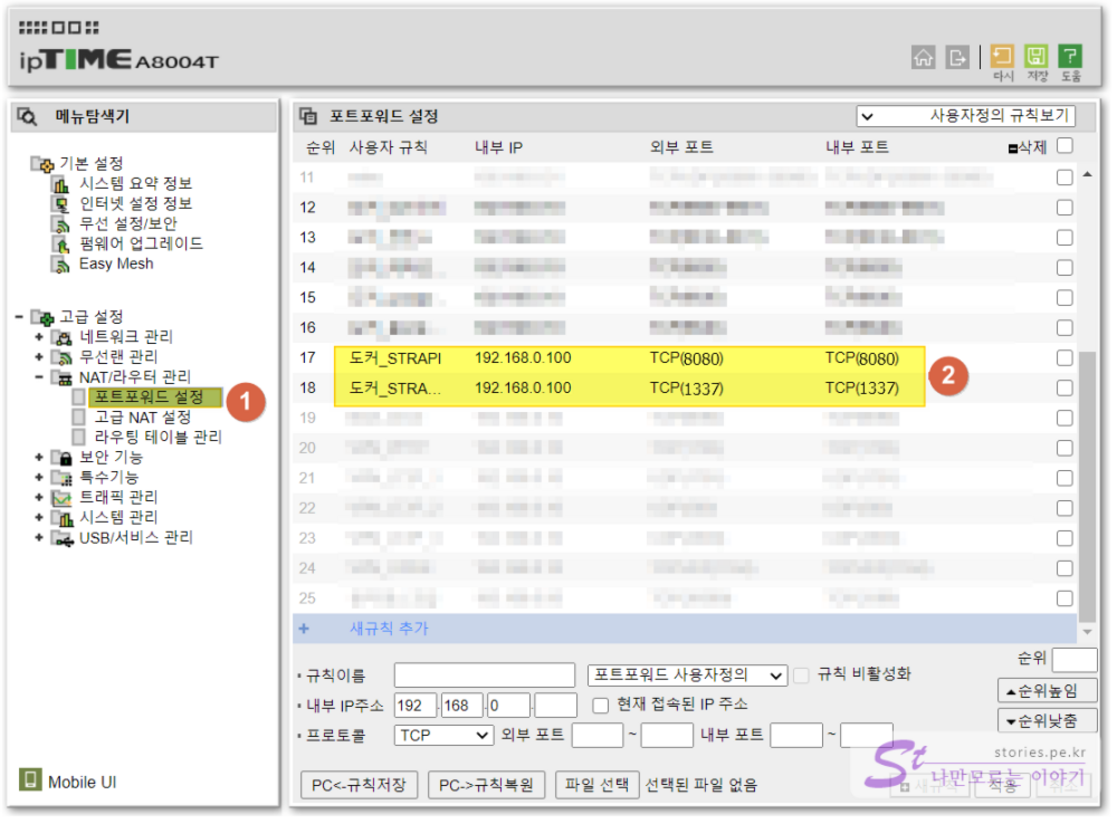Enable the 현재 접속된 IP 주소 checkbox
This screenshot has width=1117, height=824.
pyautogui.click(x=600, y=705)
